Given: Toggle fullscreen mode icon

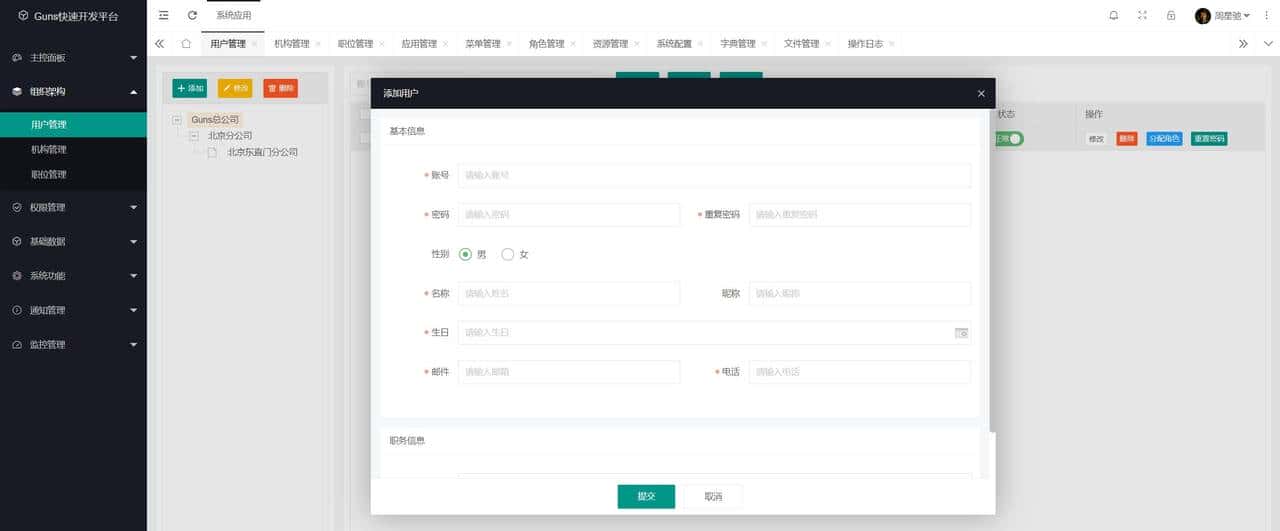Looking at the screenshot, I should click(1142, 15).
